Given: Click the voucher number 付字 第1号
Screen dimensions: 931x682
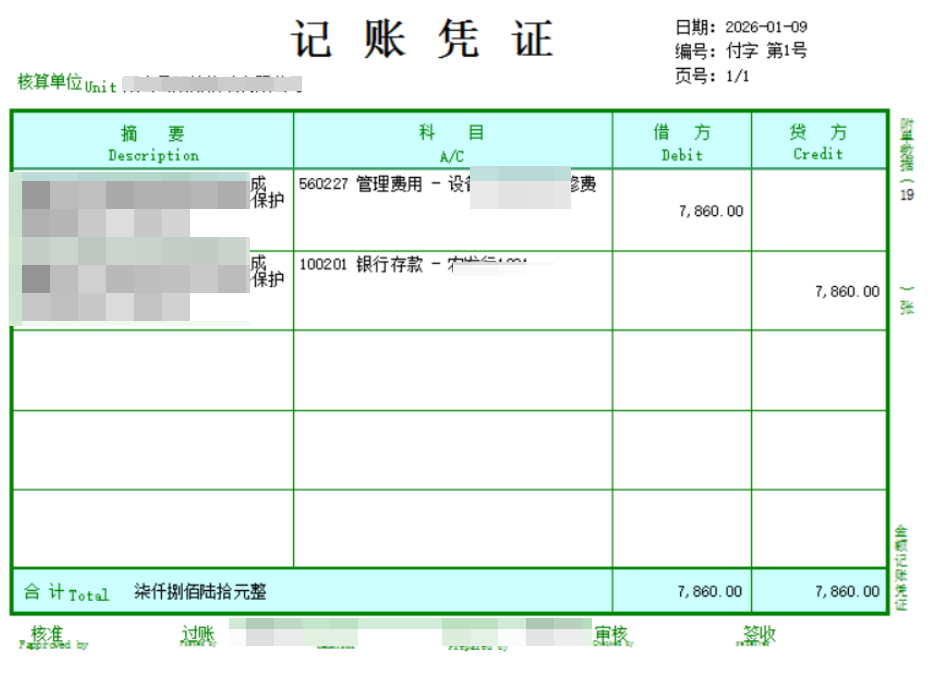Looking at the screenshot, I should 765,51.
